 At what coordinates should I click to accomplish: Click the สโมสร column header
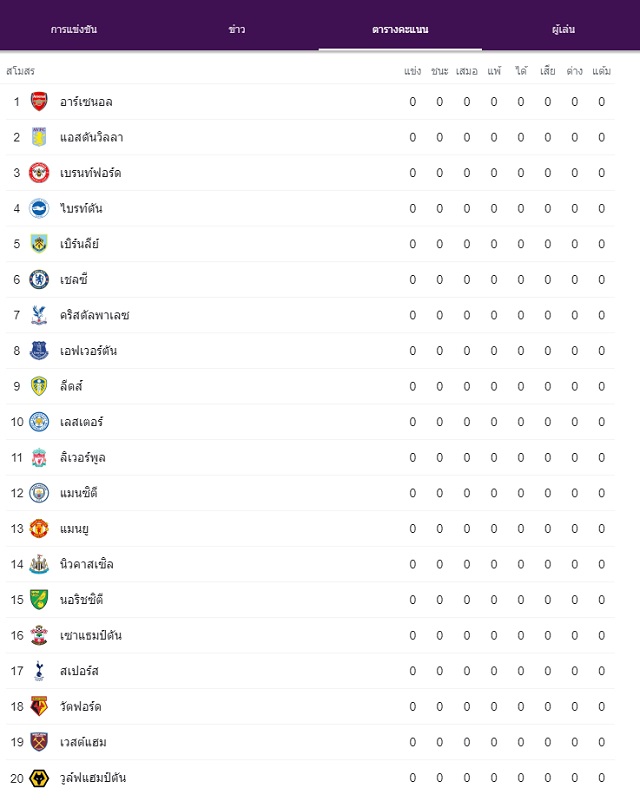(x=20, y=71)
